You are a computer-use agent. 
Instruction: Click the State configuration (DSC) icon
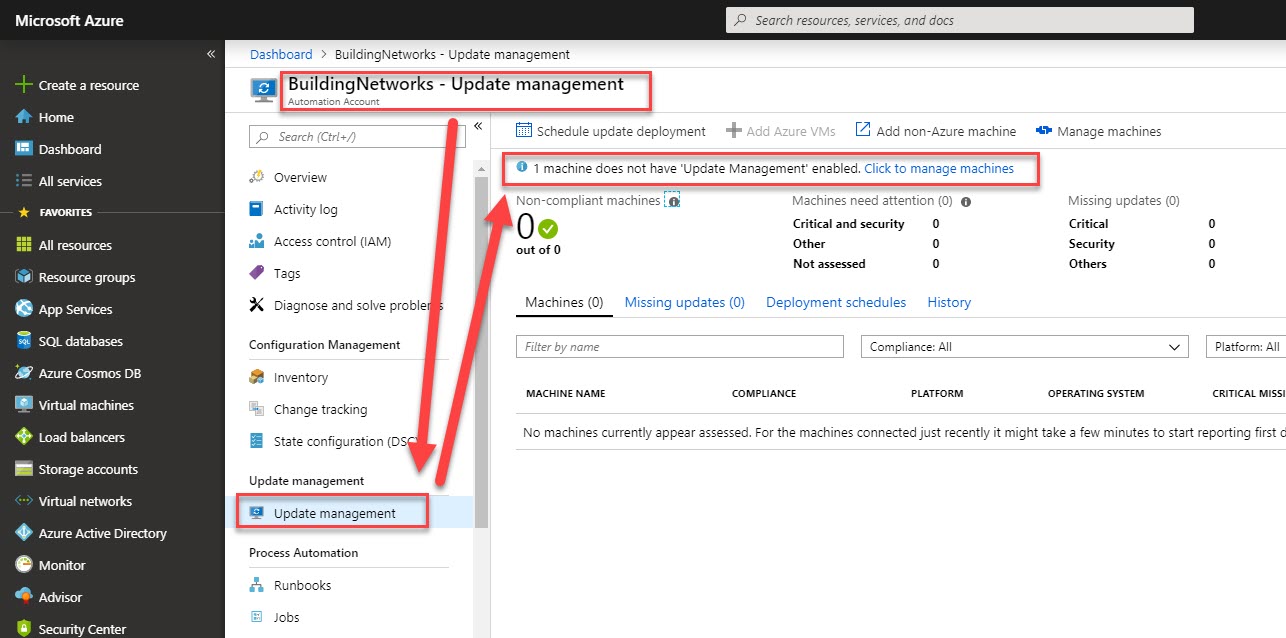tap(256, 441)
